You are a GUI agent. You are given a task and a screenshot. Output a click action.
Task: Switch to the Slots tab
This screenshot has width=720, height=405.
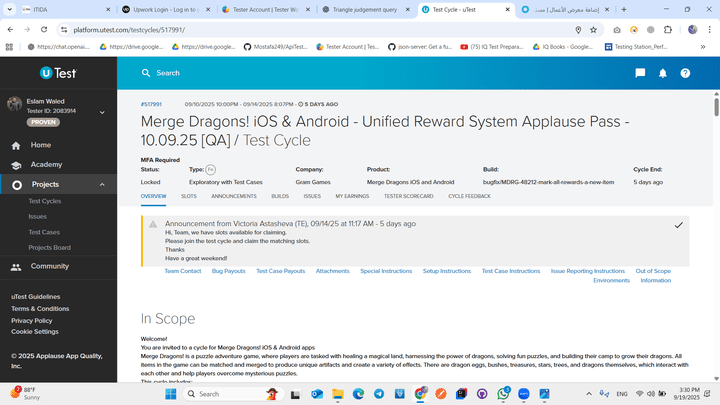189,196
